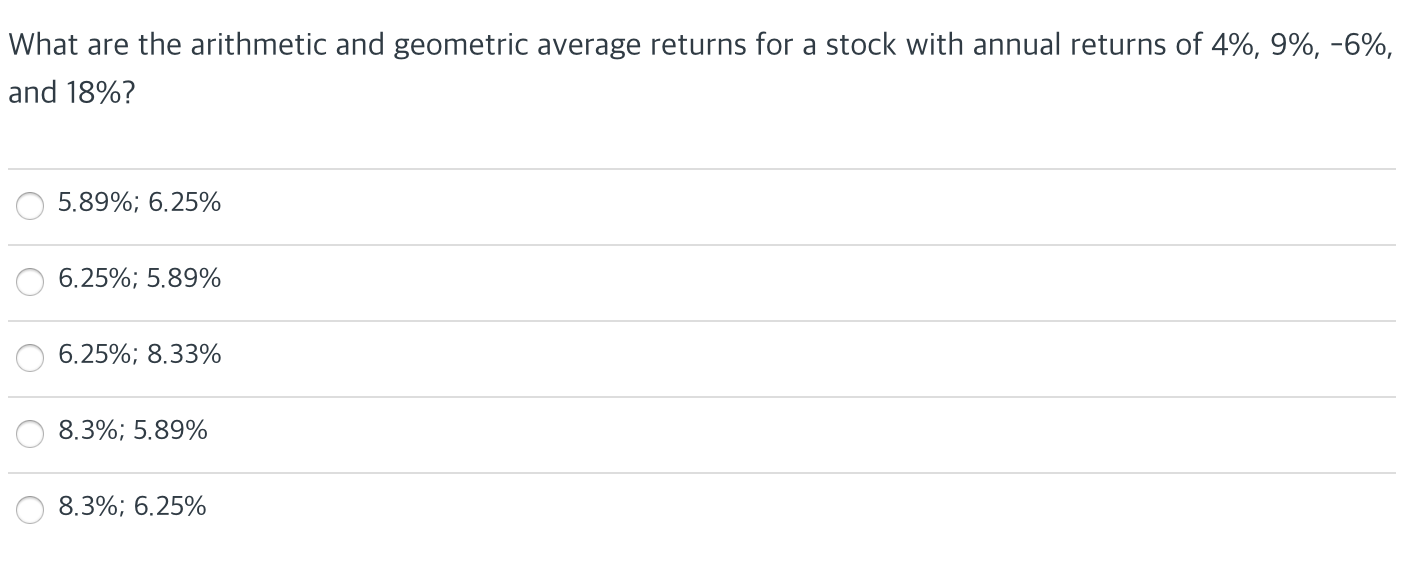Select the radio button for "6.25%; 8.33%"

pos(29,358)
